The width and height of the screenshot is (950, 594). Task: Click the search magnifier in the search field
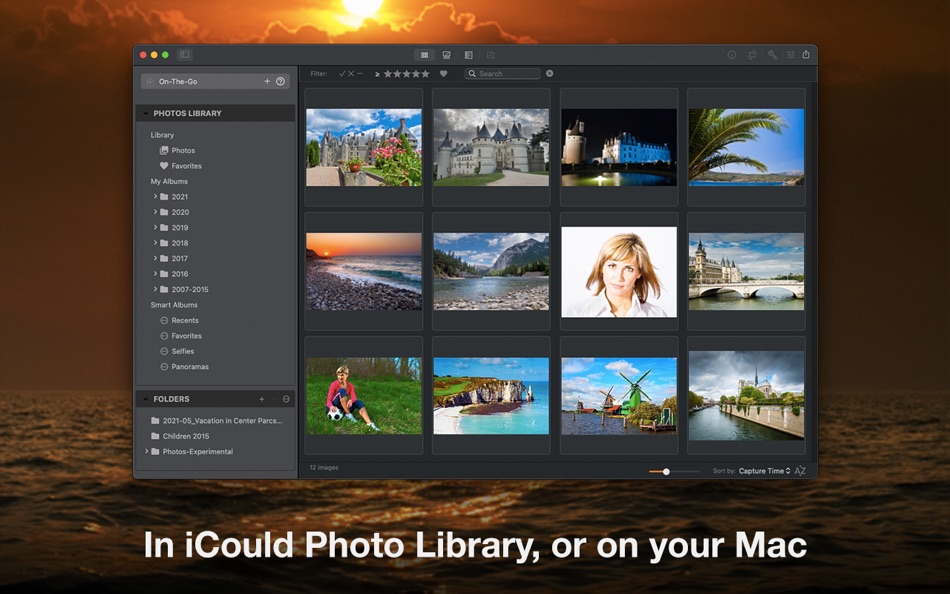pos(470,73)
